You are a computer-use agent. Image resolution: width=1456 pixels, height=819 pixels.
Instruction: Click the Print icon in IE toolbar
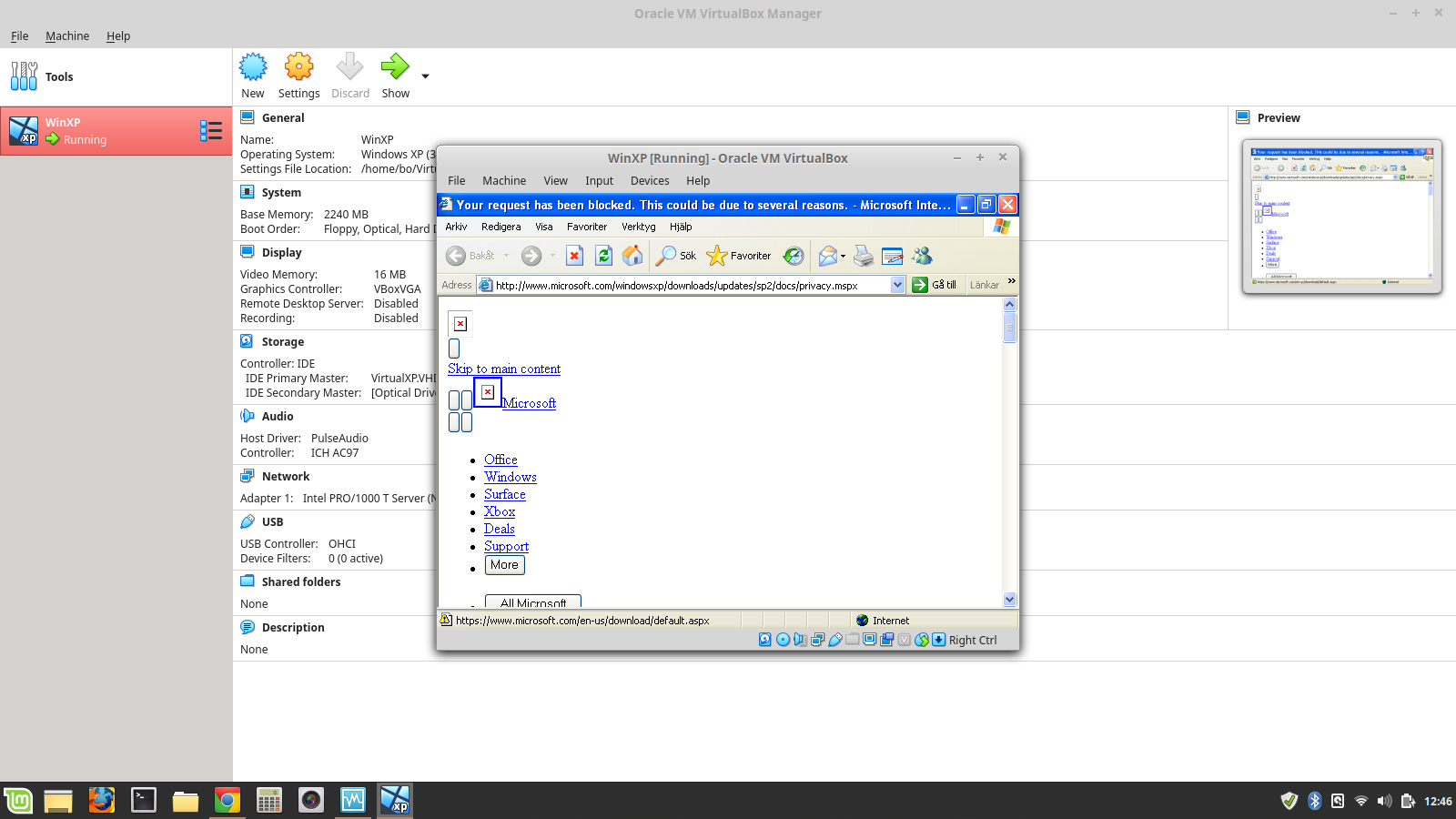864,257
